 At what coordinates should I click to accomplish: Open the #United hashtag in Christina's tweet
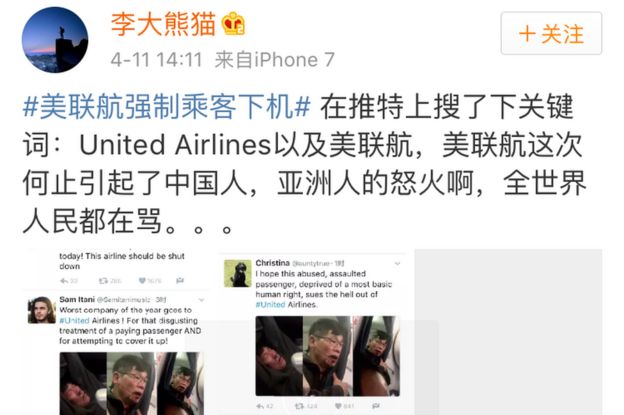(x=270, y=304)
